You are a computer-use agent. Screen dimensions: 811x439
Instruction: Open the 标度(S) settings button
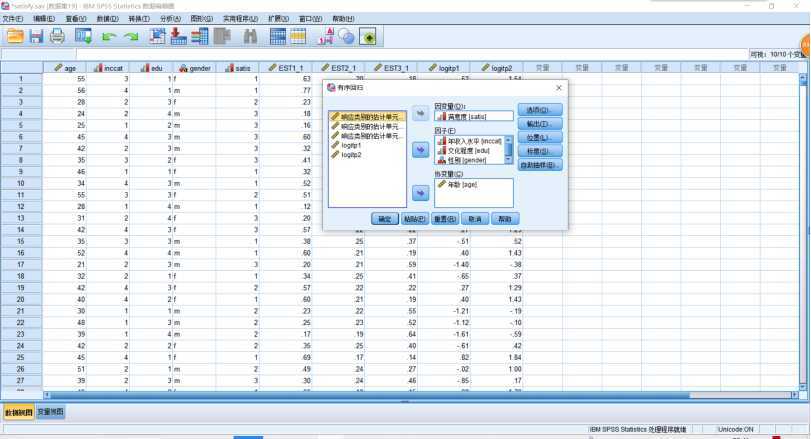pyautogui.click(x=539, y=151)
